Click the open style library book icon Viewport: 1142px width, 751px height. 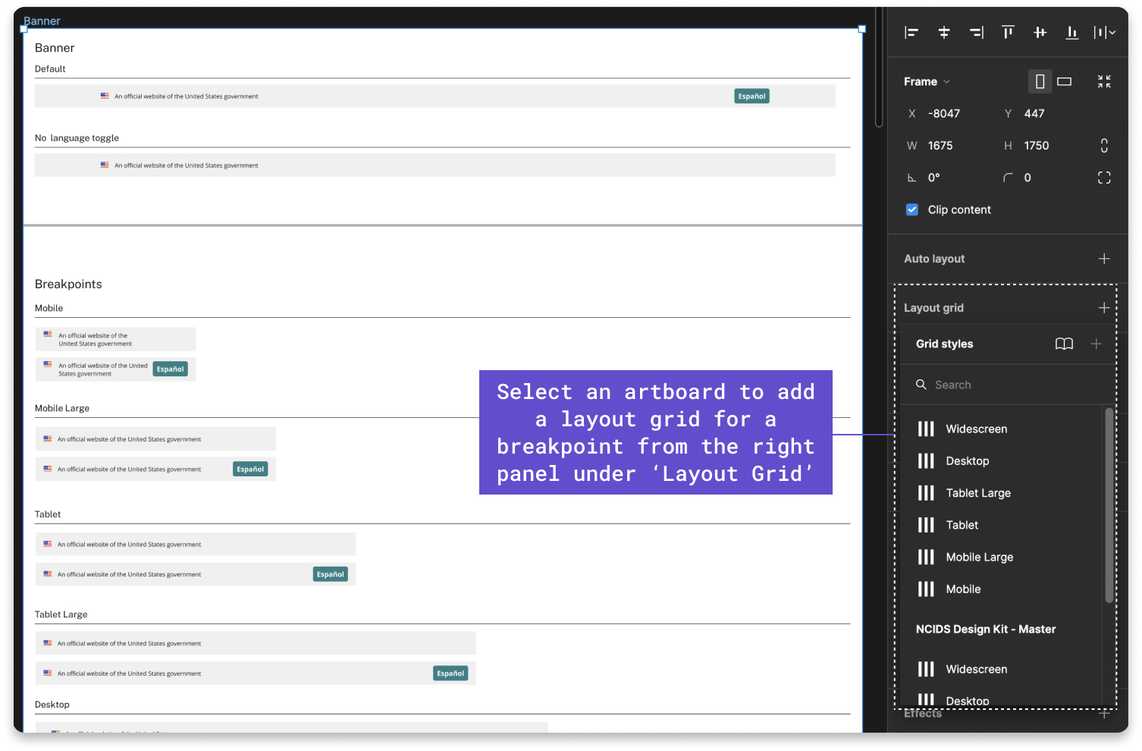tap(1061, 343)
